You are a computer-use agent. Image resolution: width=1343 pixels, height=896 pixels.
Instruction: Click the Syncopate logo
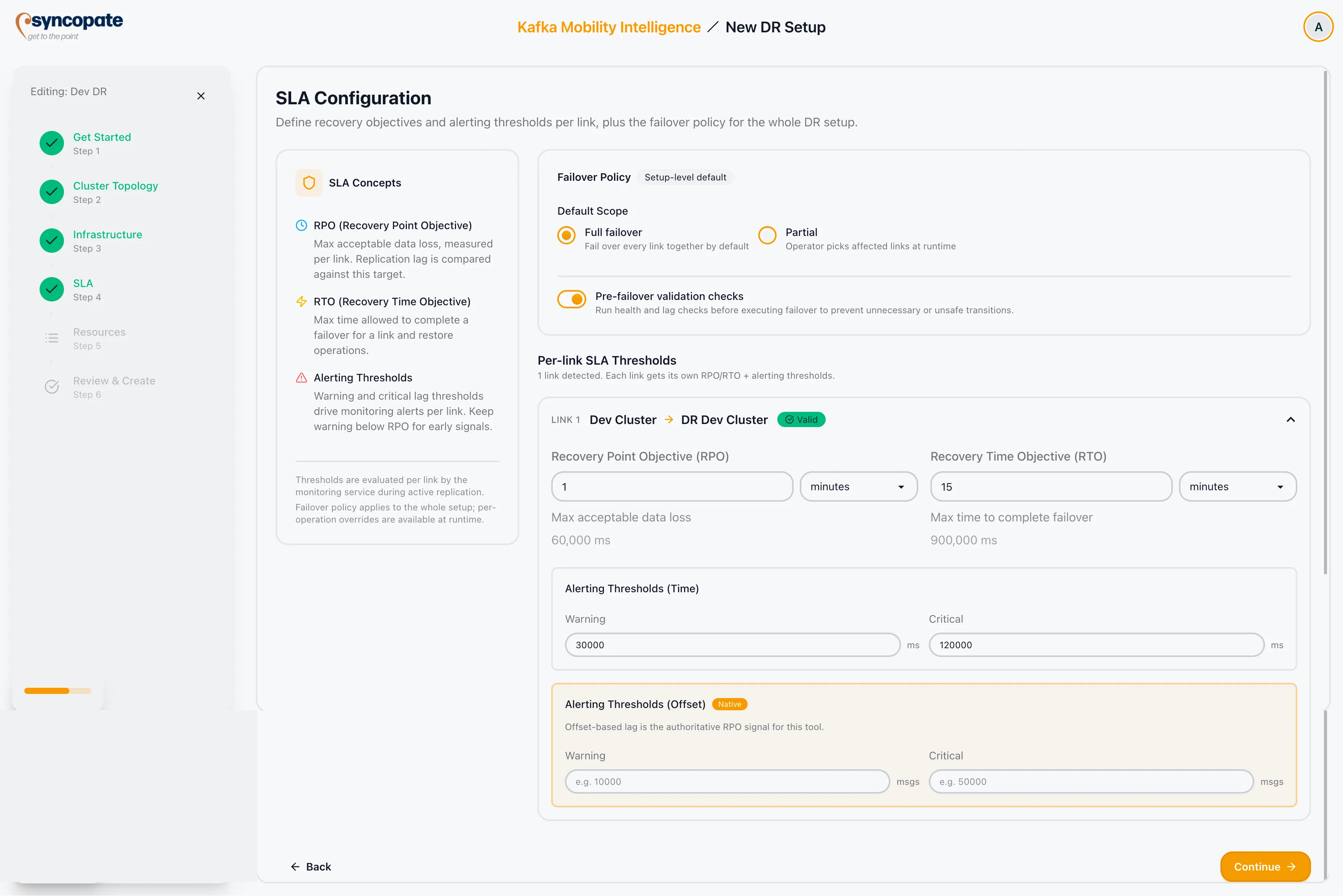69,26
